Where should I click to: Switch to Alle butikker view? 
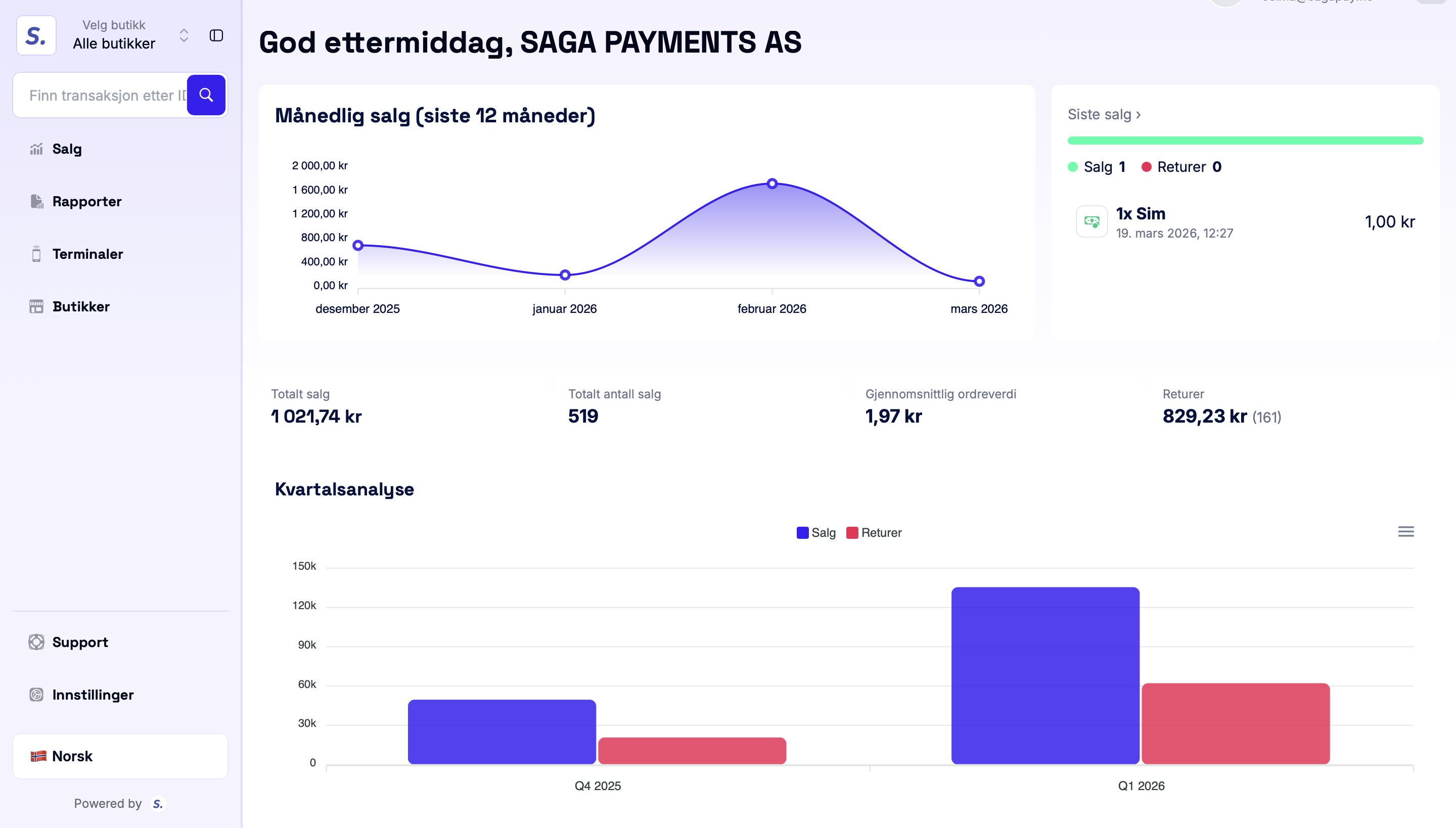114,43
